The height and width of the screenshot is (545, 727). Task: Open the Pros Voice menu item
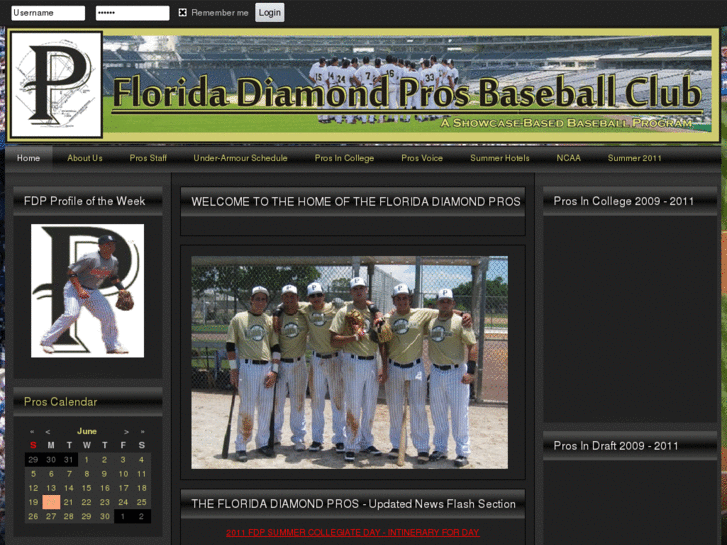point(422,158)
